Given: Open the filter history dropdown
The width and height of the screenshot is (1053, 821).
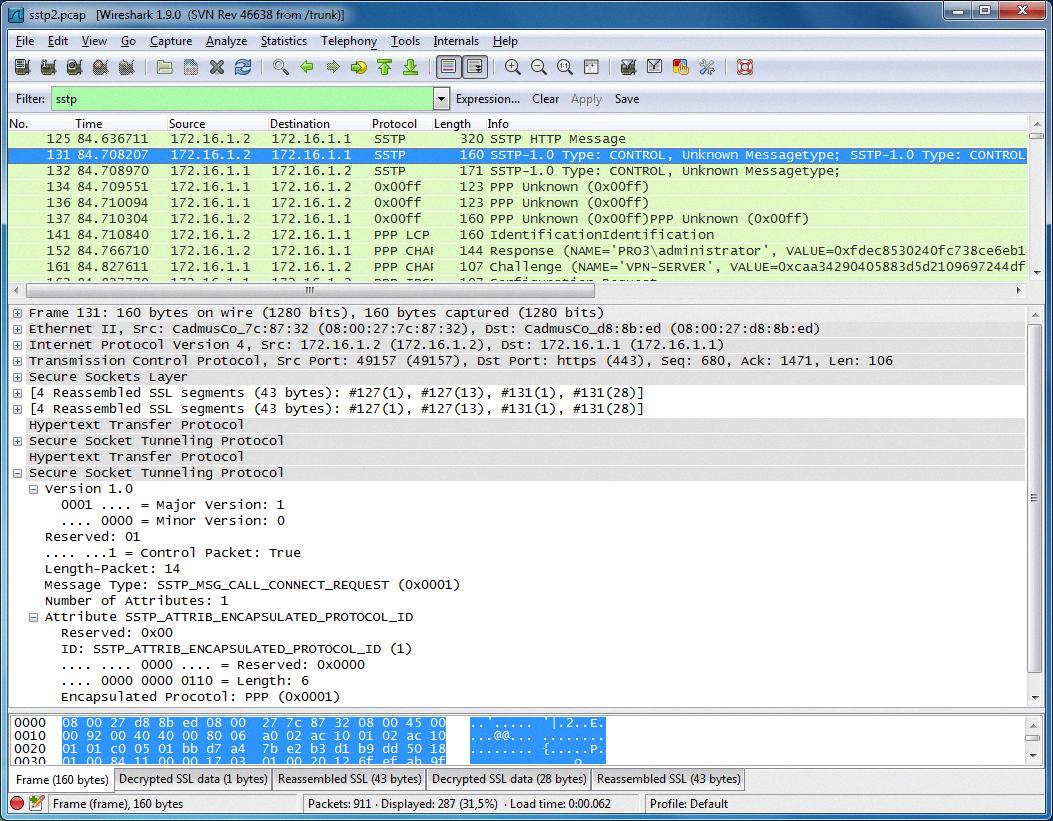Looking at the screenshot, I should (x=441, y=99).
